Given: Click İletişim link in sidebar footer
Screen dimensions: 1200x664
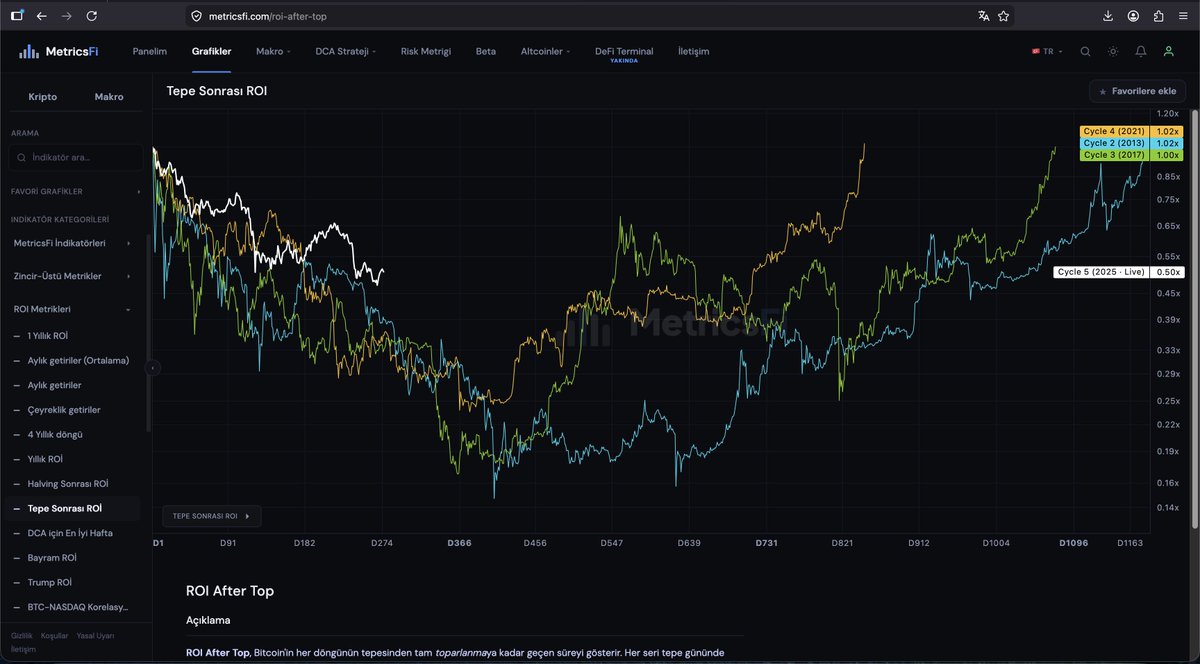Looking at the screenshot, I should coord(23,649).
